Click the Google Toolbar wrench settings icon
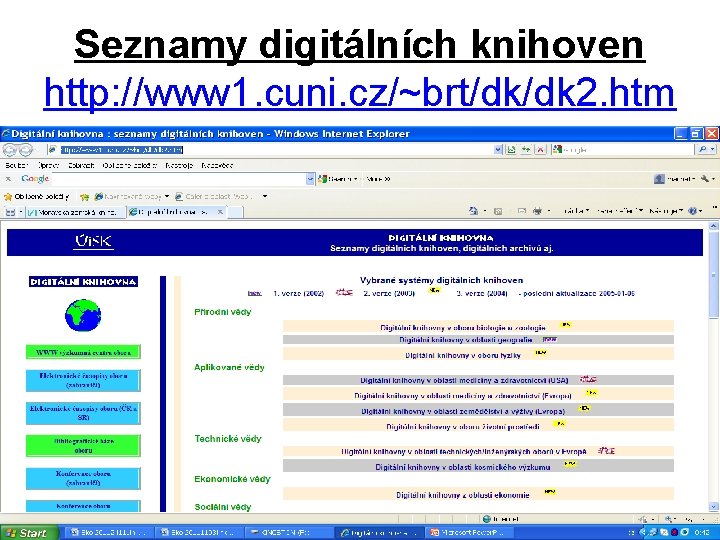The height and width of the screenshot is (540, 720). tap(704, 179)
